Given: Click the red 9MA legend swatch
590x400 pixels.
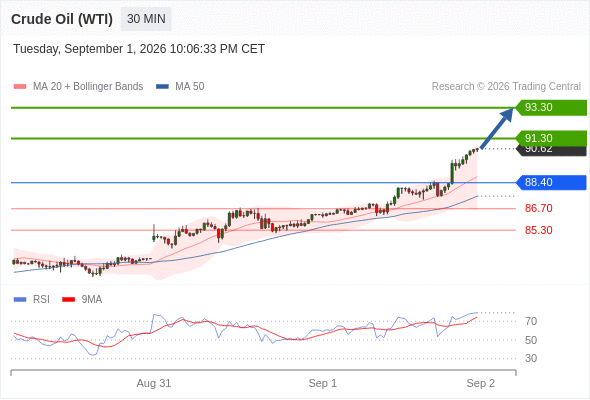Looking at the screenshot, I should [68, 300].
